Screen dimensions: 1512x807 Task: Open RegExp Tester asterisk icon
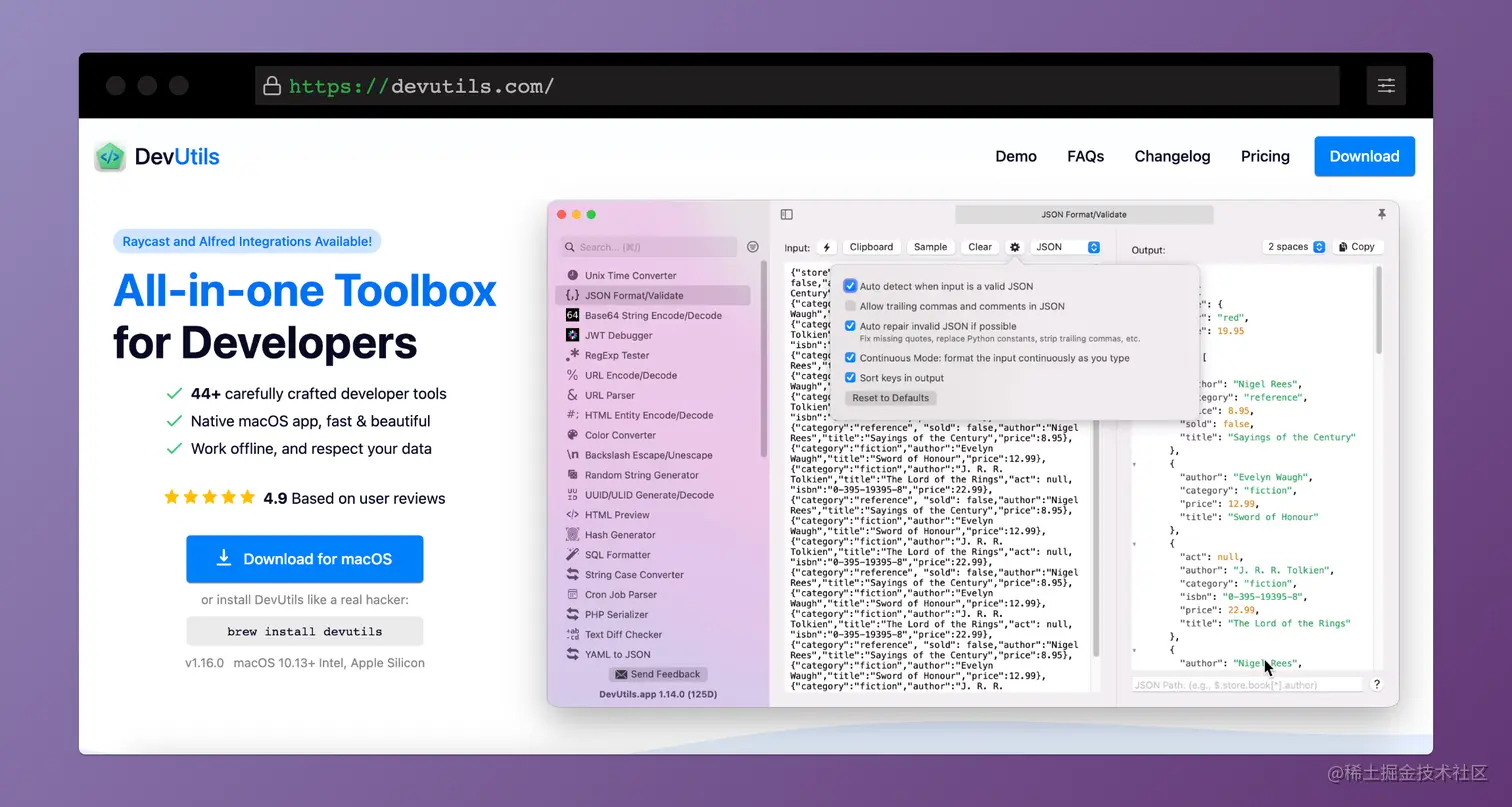572,355
